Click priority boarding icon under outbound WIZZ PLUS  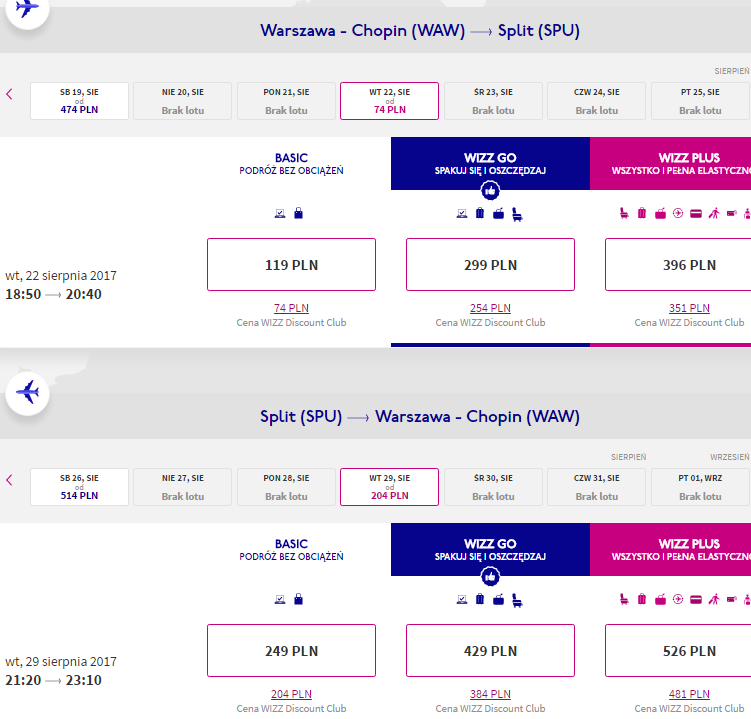714,213
